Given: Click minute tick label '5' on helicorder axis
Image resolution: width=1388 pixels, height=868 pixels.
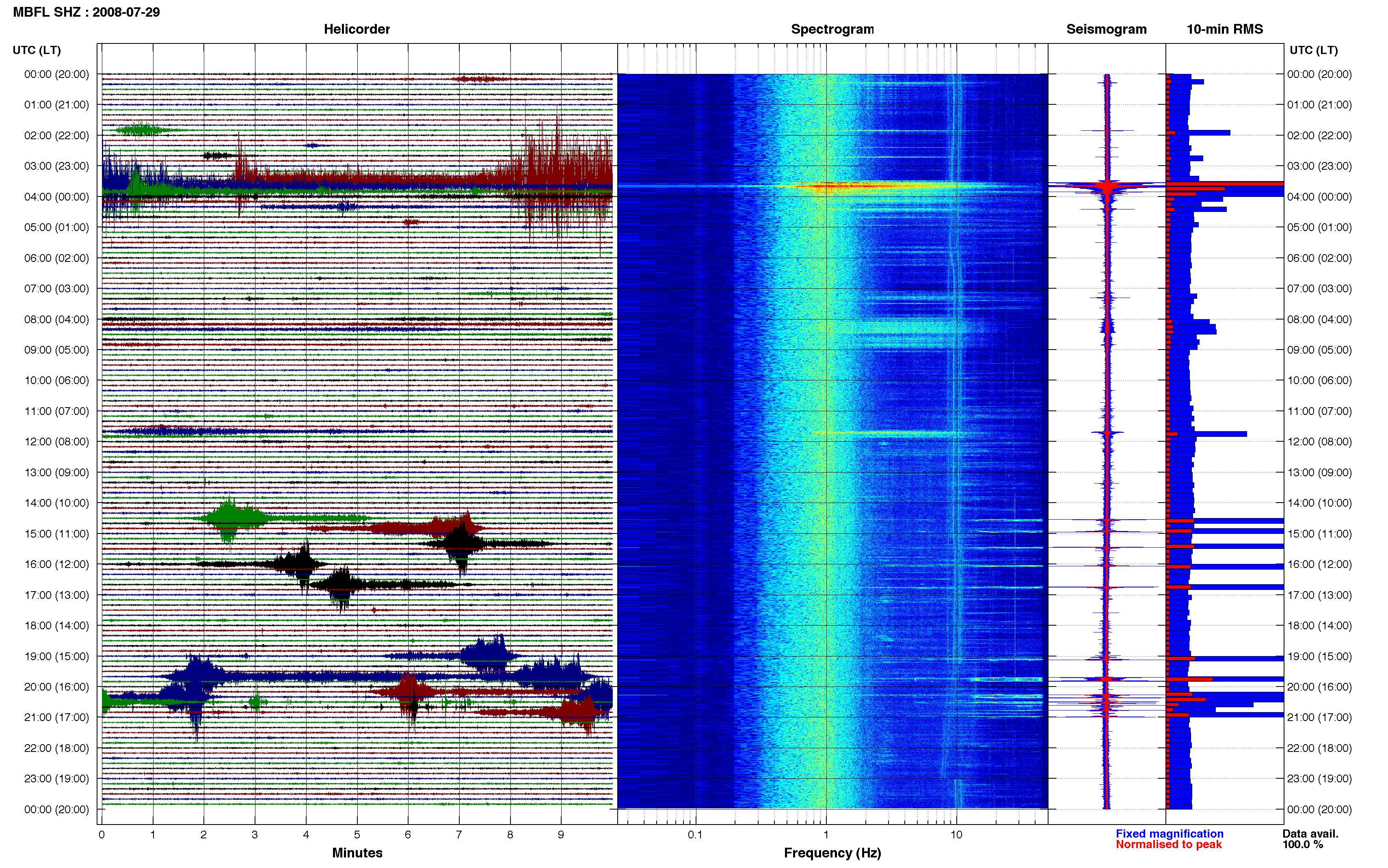Looking at the screenshot, I should (x=357, y=835).
